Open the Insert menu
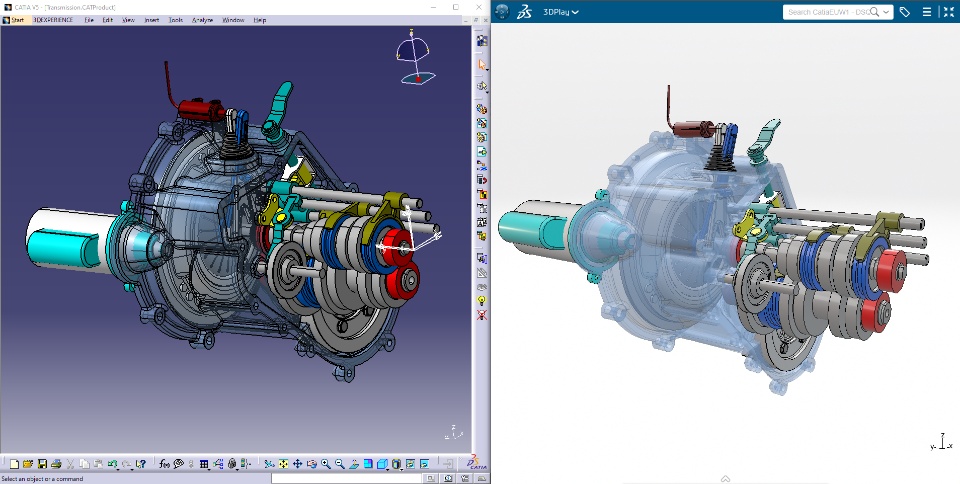 pos(152,20)
